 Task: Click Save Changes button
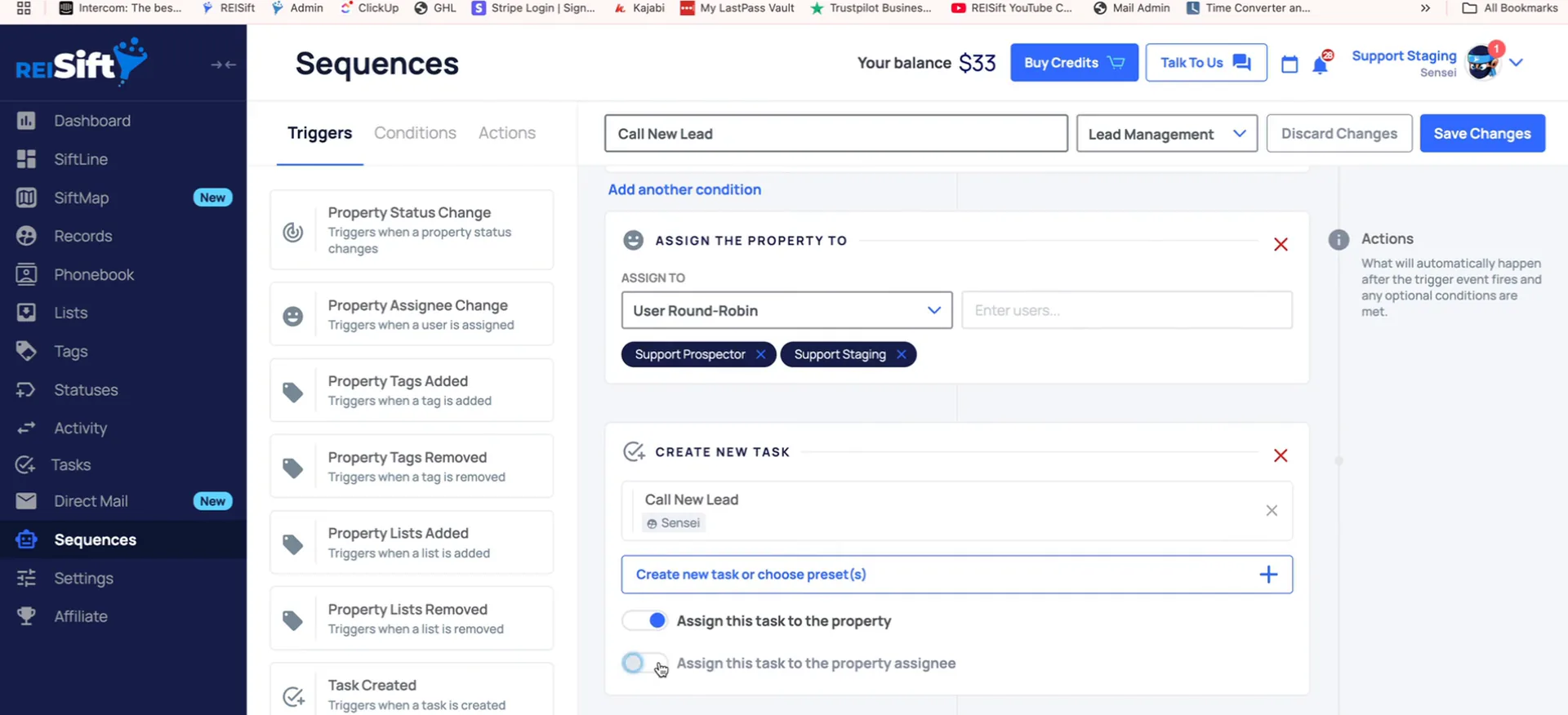pyautogui.click(x=1482, y=133)
